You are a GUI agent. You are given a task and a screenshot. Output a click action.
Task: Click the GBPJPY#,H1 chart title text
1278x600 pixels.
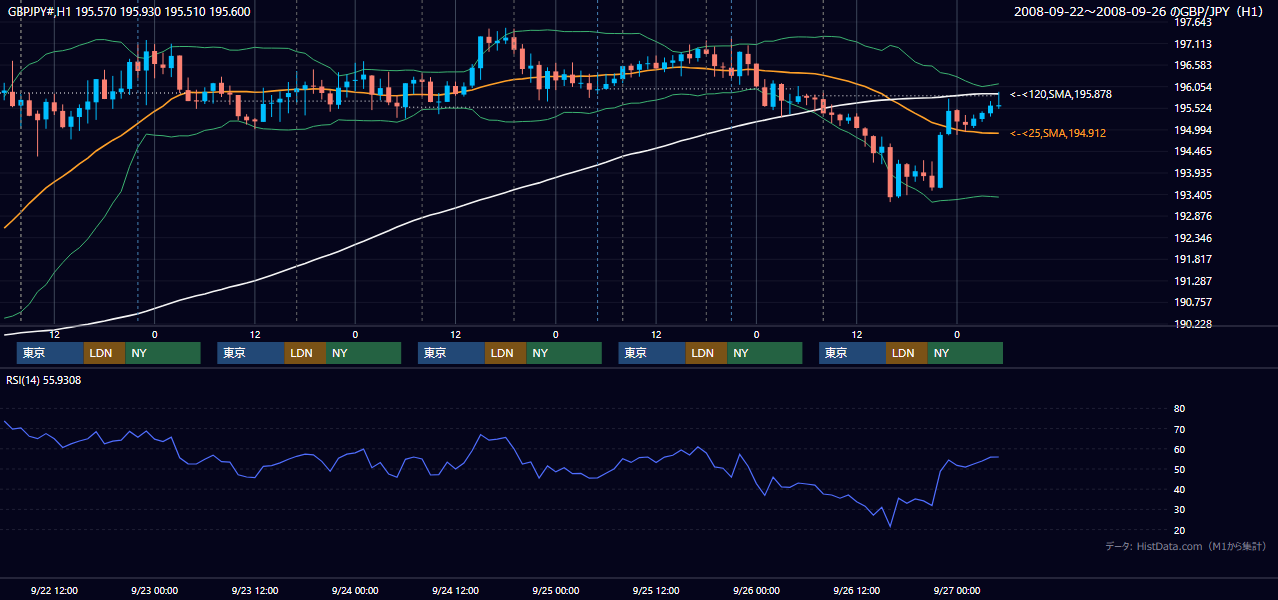tap(130, 12)
